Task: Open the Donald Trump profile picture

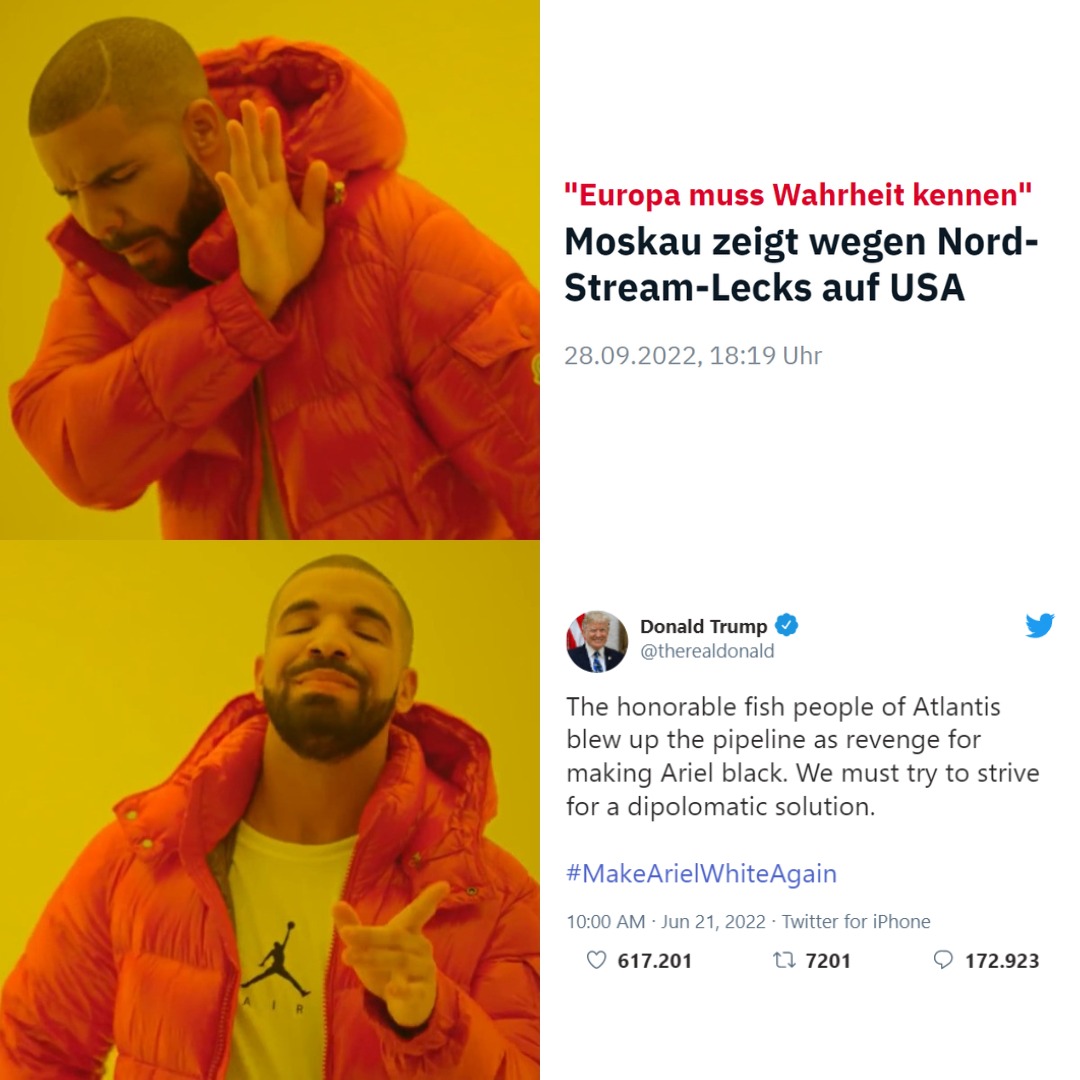Action: [x=597, y=641]
